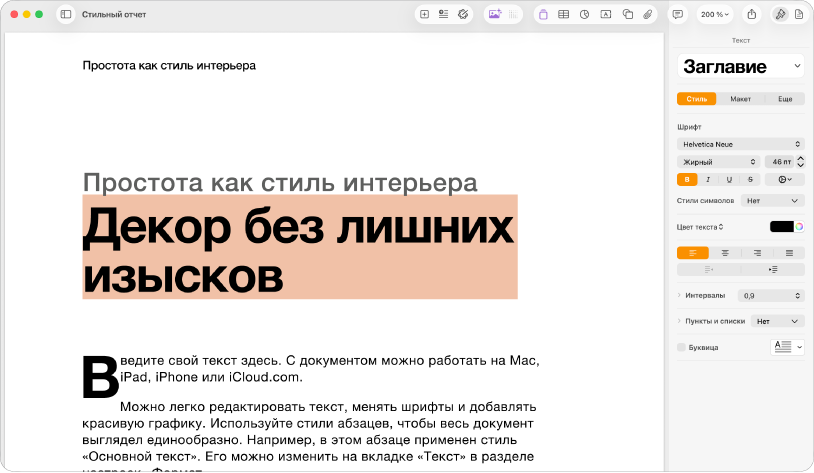Click the gray subtitle Простота как стиль интерьера

tap(280, 183)
